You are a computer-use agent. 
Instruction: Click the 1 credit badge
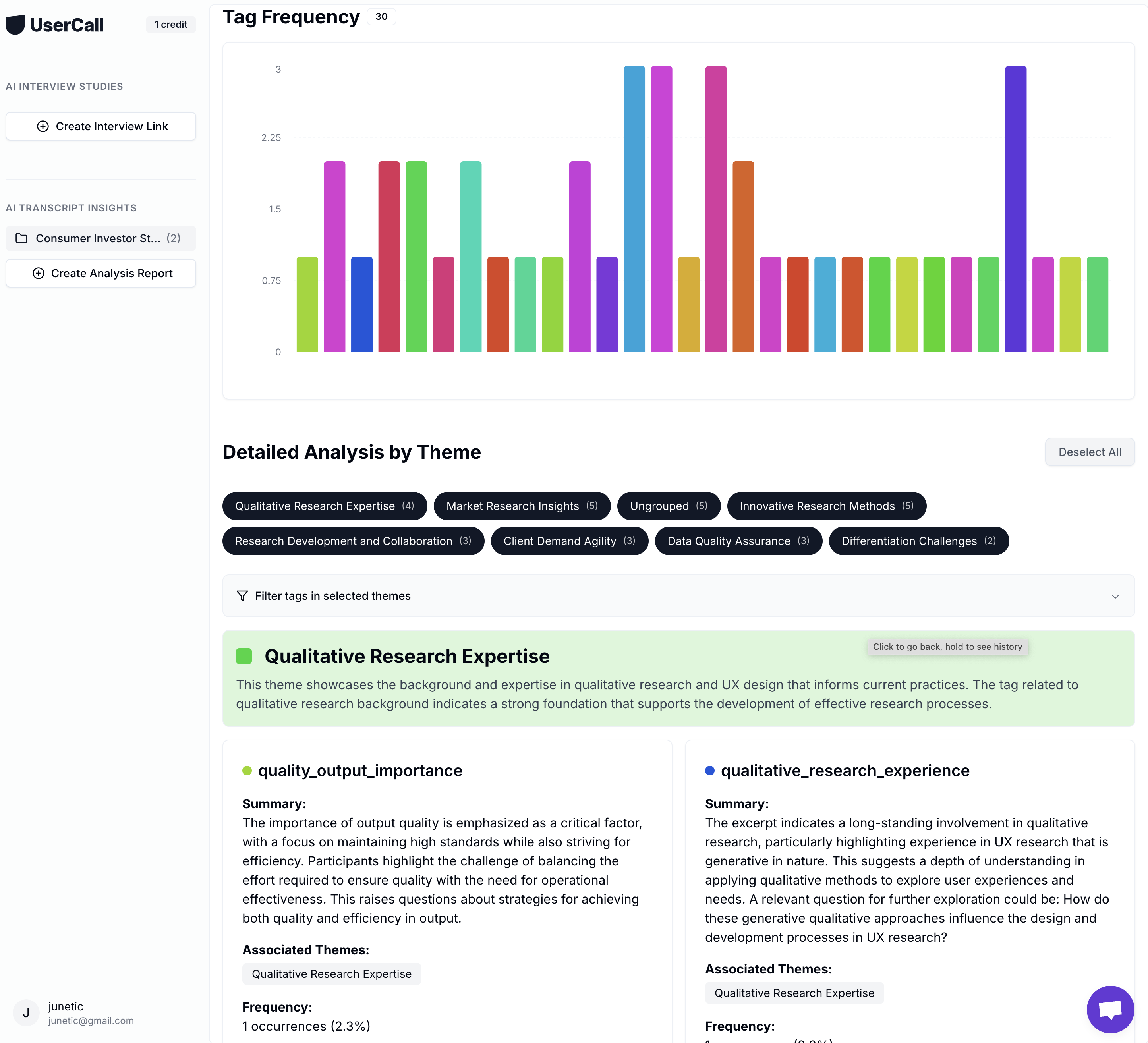(170, 25)
